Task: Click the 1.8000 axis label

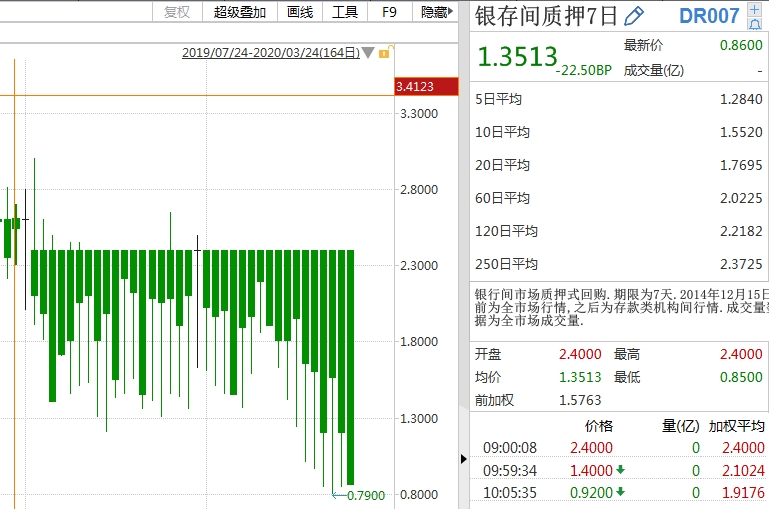Action: (419, 342)
